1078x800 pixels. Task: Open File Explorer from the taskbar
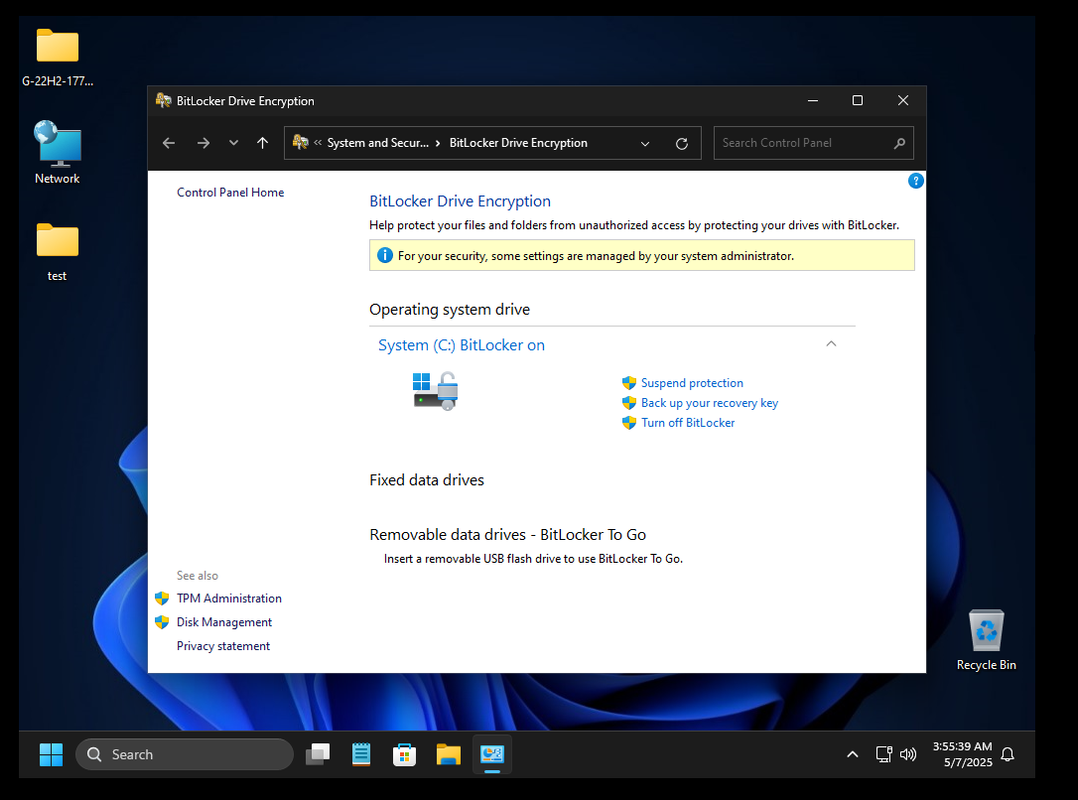point(448,755)
